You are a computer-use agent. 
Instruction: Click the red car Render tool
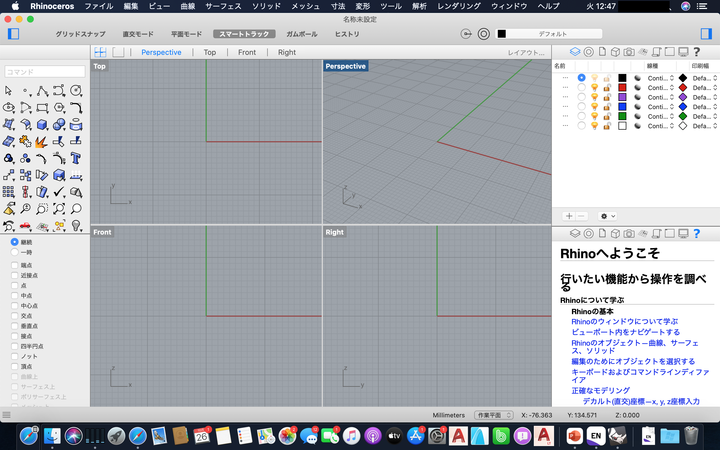click(x=25, y=225)
